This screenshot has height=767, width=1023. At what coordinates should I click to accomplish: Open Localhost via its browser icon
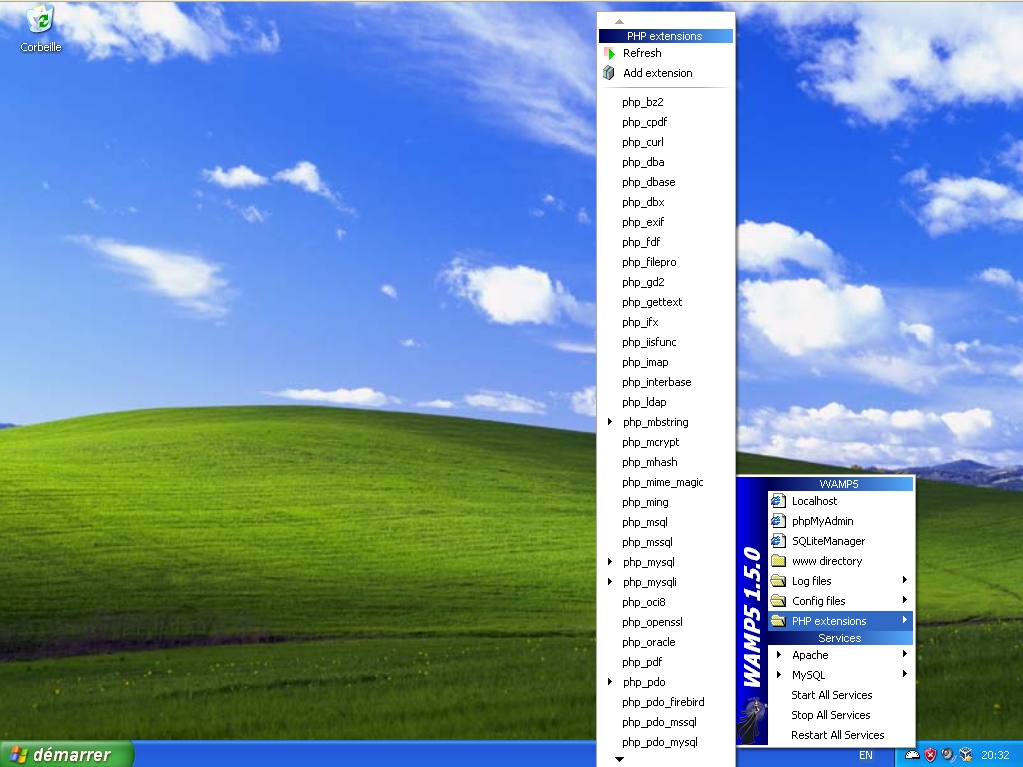click(778, 501)
